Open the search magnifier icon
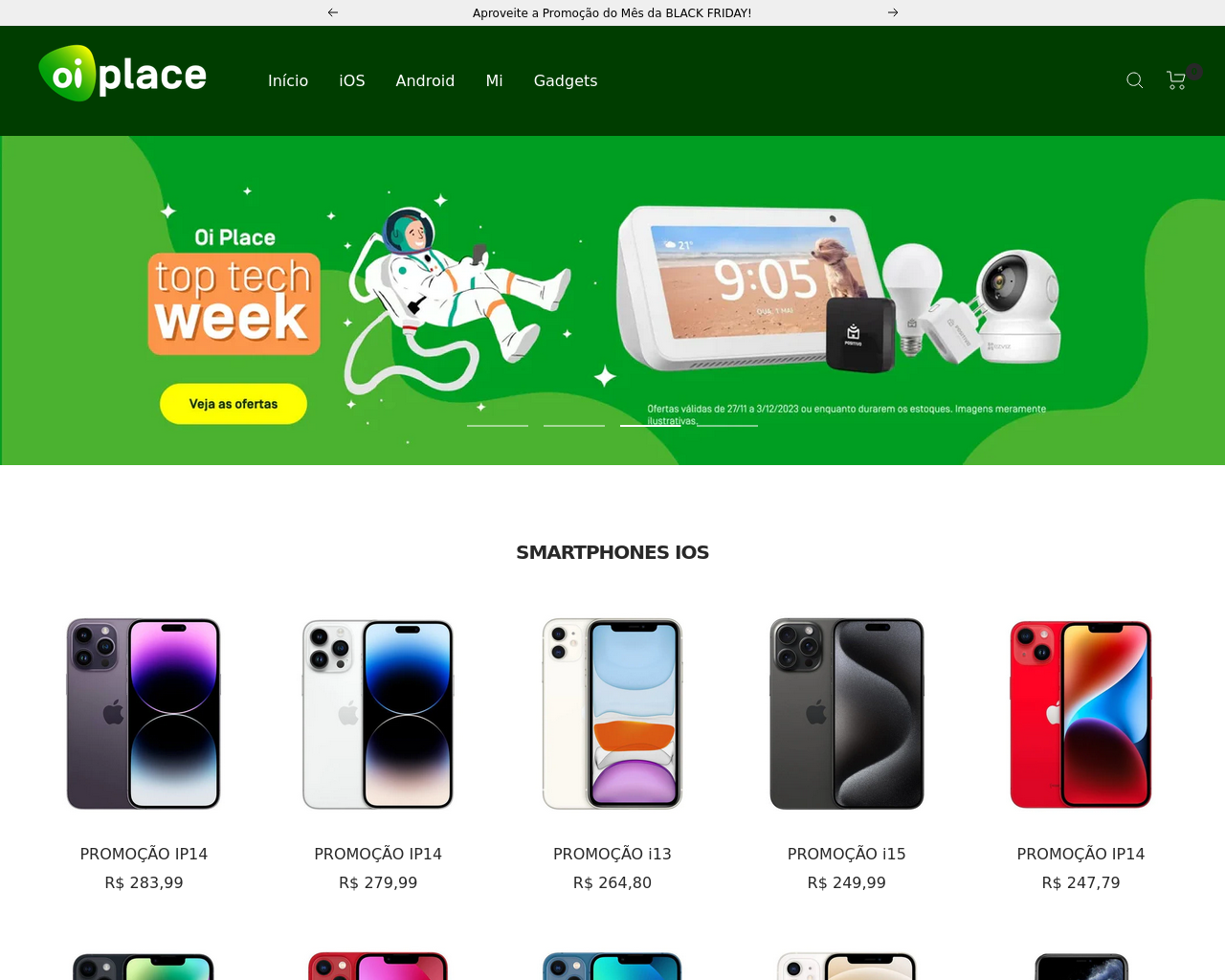The image size is (1225, 980). pyautogui.click(x=1135, y=80)
